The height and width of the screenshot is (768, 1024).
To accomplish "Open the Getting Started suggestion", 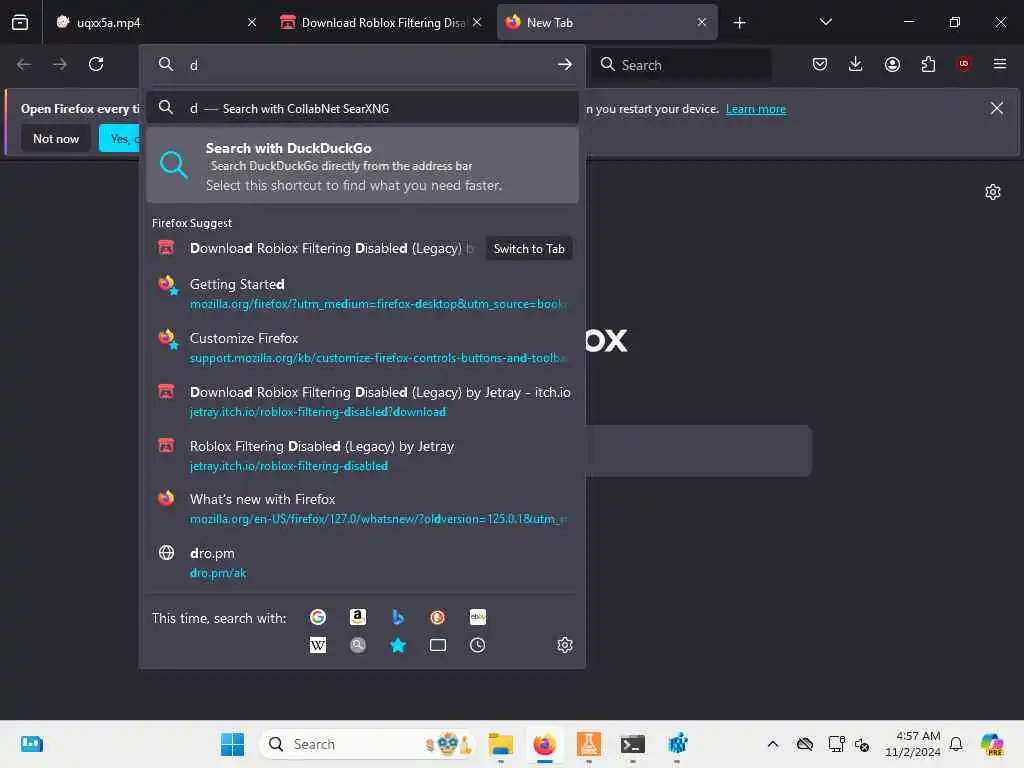I will [362, 293].
